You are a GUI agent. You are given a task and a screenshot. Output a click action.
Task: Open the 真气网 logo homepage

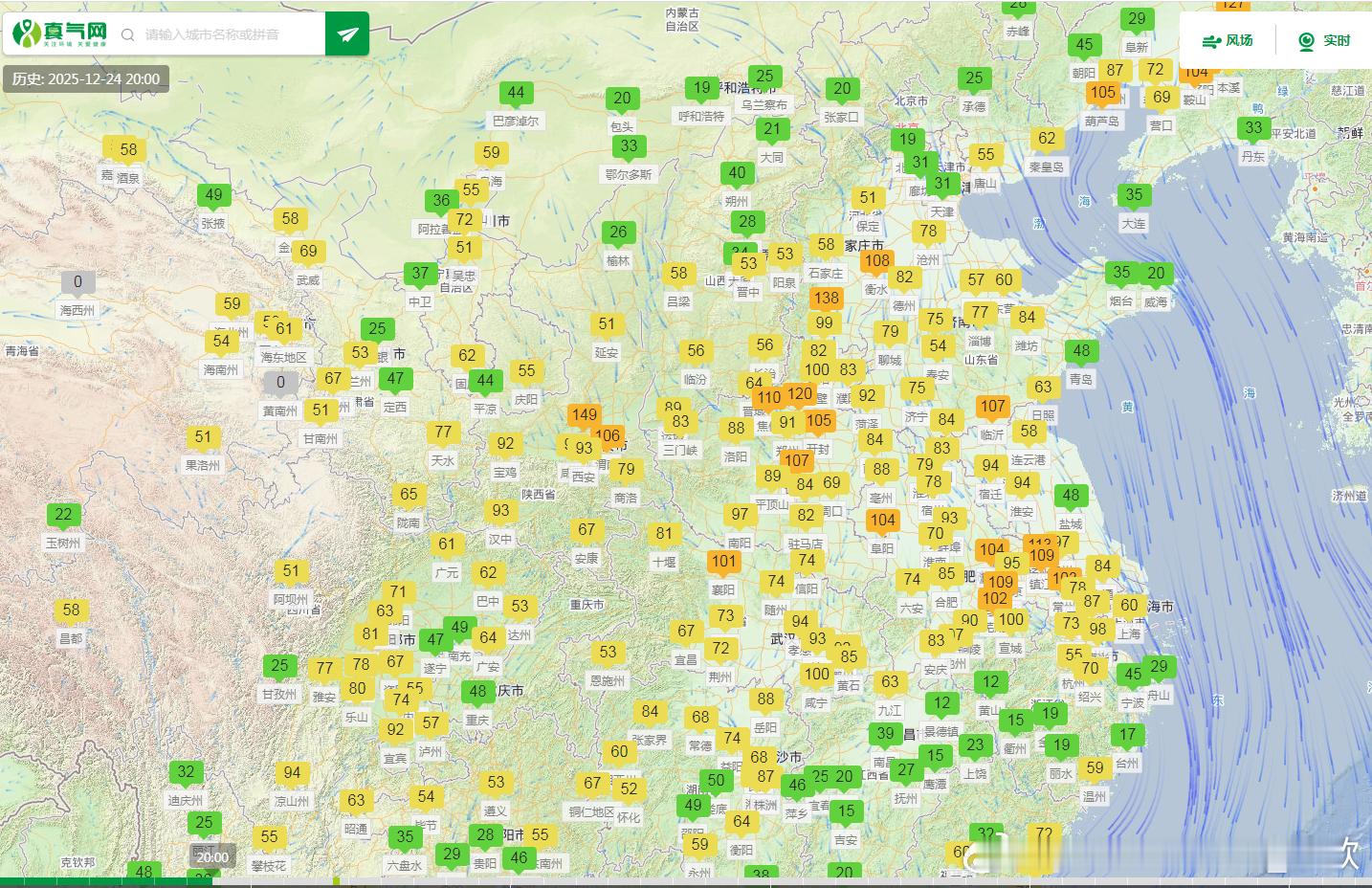pos(59,33)
